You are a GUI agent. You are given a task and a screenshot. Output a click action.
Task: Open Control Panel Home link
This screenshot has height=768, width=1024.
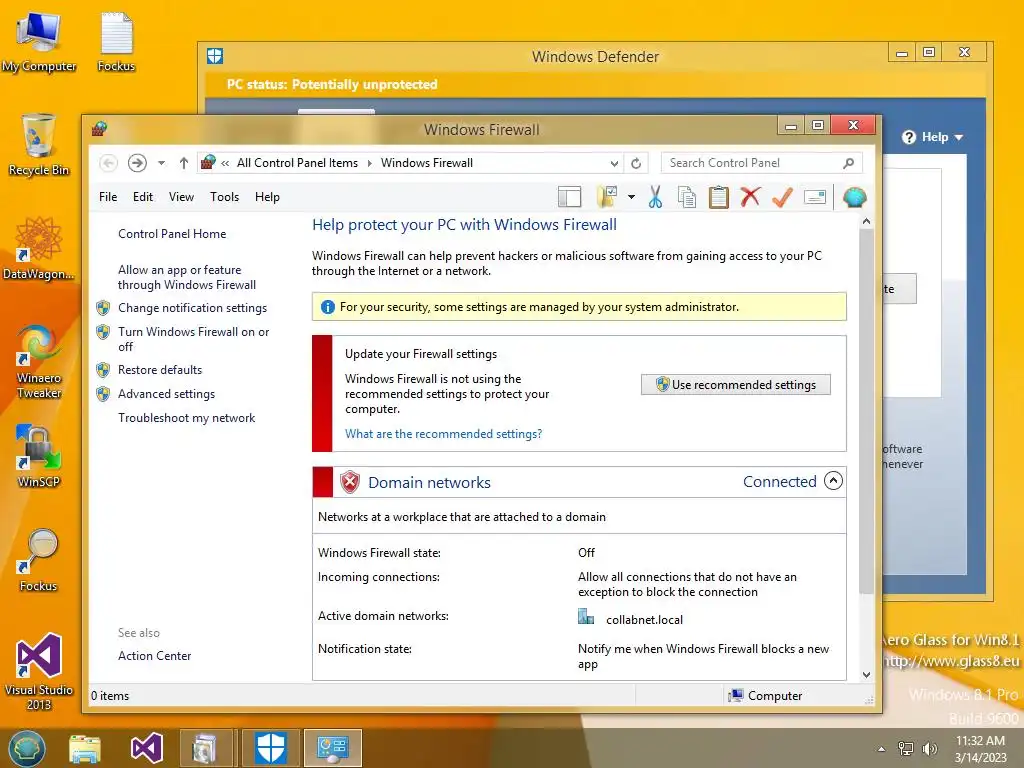pyautogui.click(x=172, y=234)
